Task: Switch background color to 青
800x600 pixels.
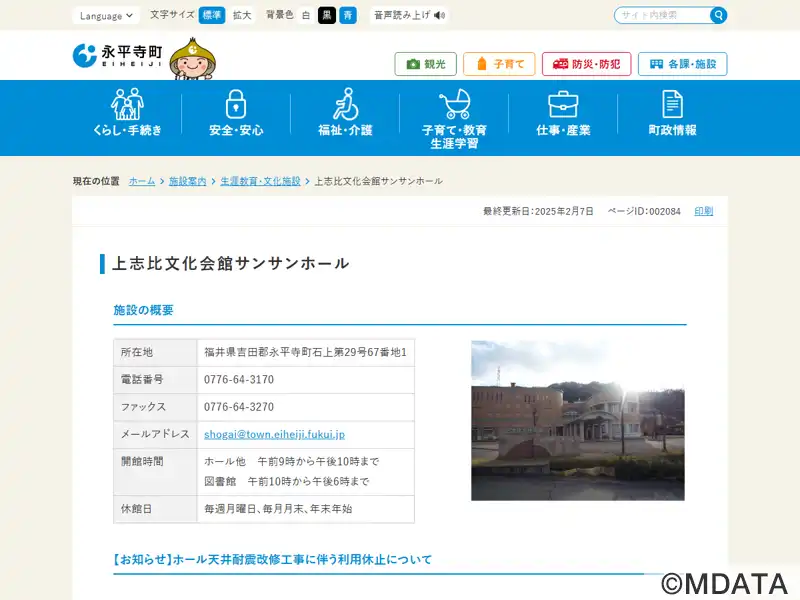Action: click(347, 15)
